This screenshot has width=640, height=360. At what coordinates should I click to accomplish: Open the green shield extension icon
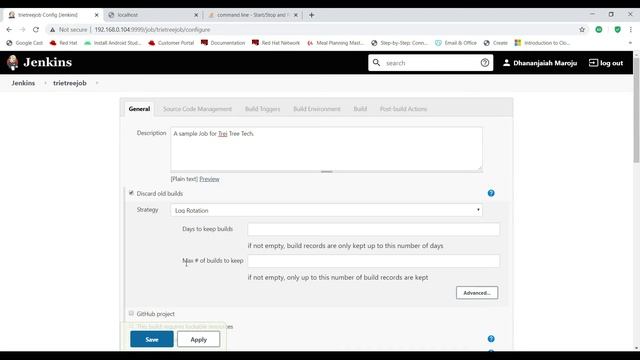pyautogui.click(x=618, y=29)
